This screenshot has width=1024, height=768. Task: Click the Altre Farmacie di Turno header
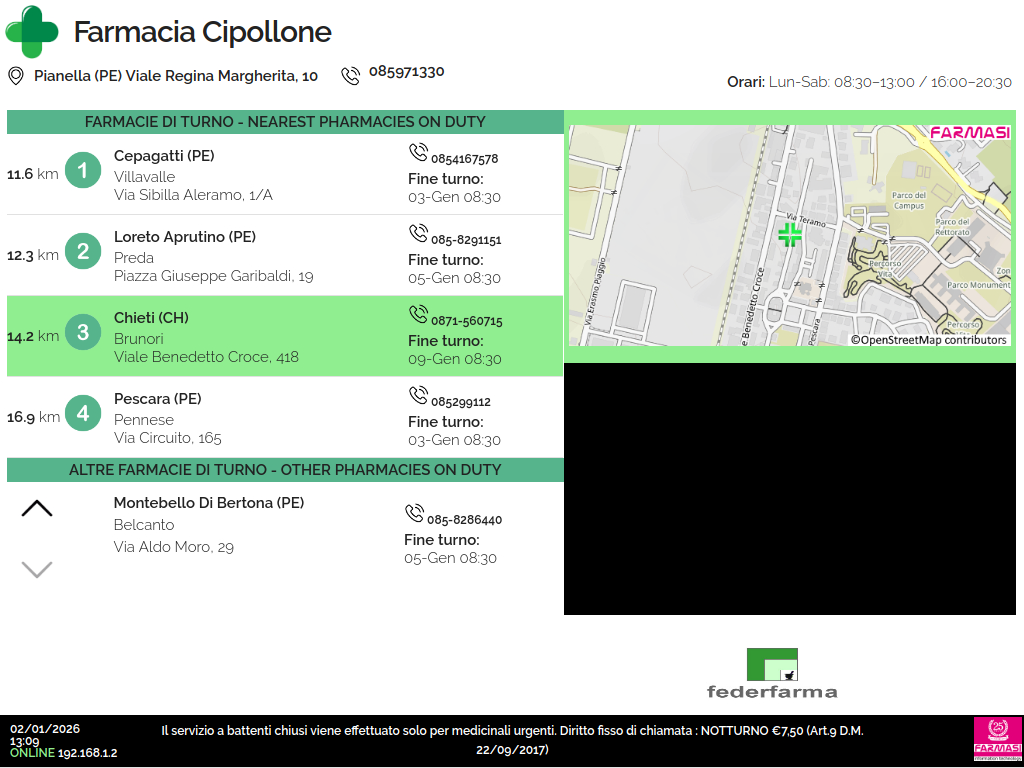click(285, 470)
